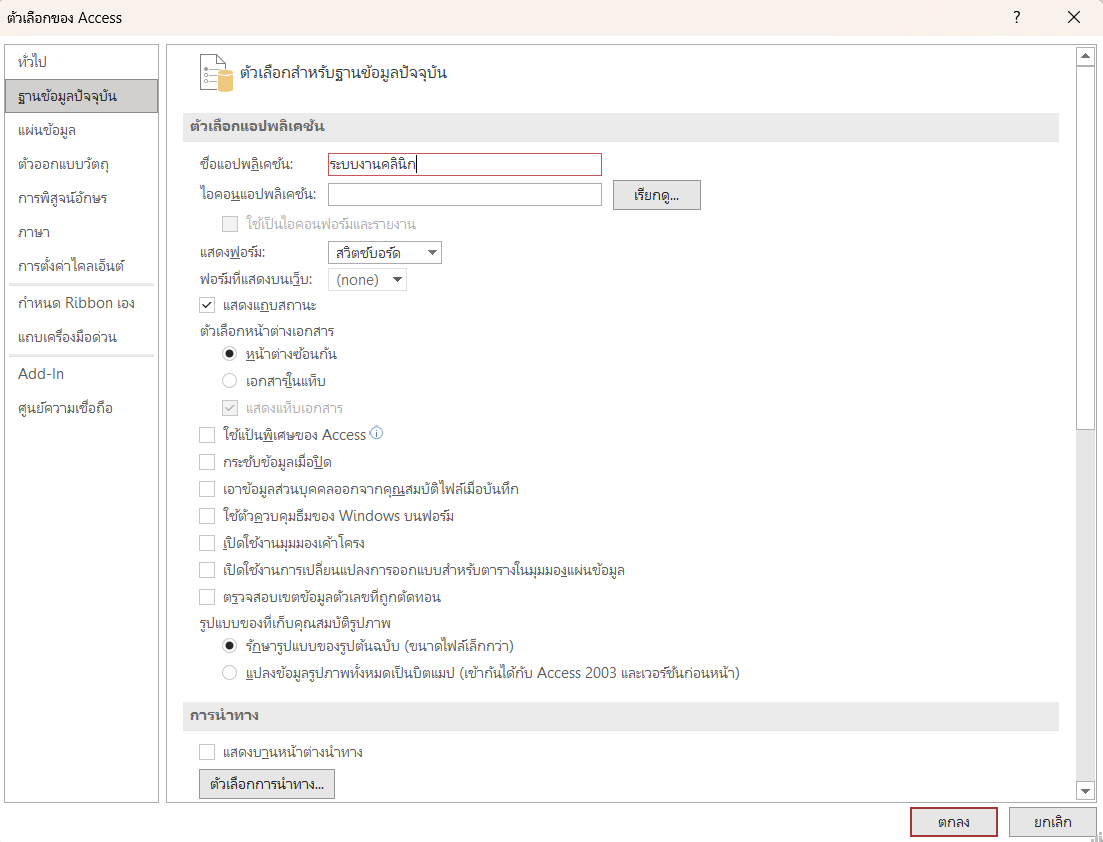The image size is (1103, 842).
Task: Click ชื่อแอปพลิเคชัน text field
Action: tap(464, 165)
